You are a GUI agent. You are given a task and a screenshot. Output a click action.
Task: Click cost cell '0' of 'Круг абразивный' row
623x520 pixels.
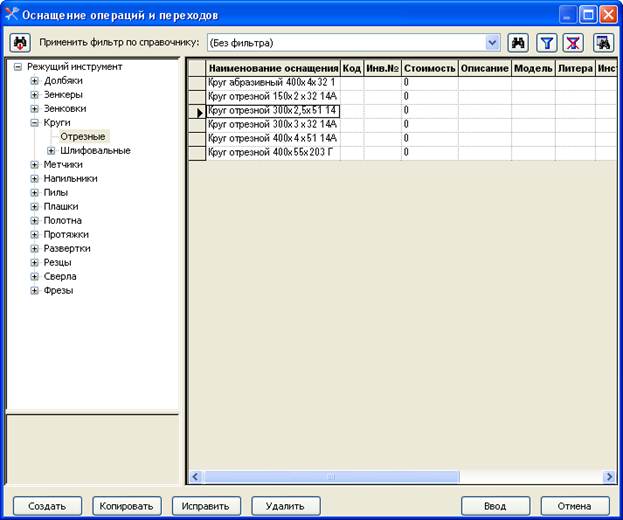pyautogui.click(x=430, y=83)
